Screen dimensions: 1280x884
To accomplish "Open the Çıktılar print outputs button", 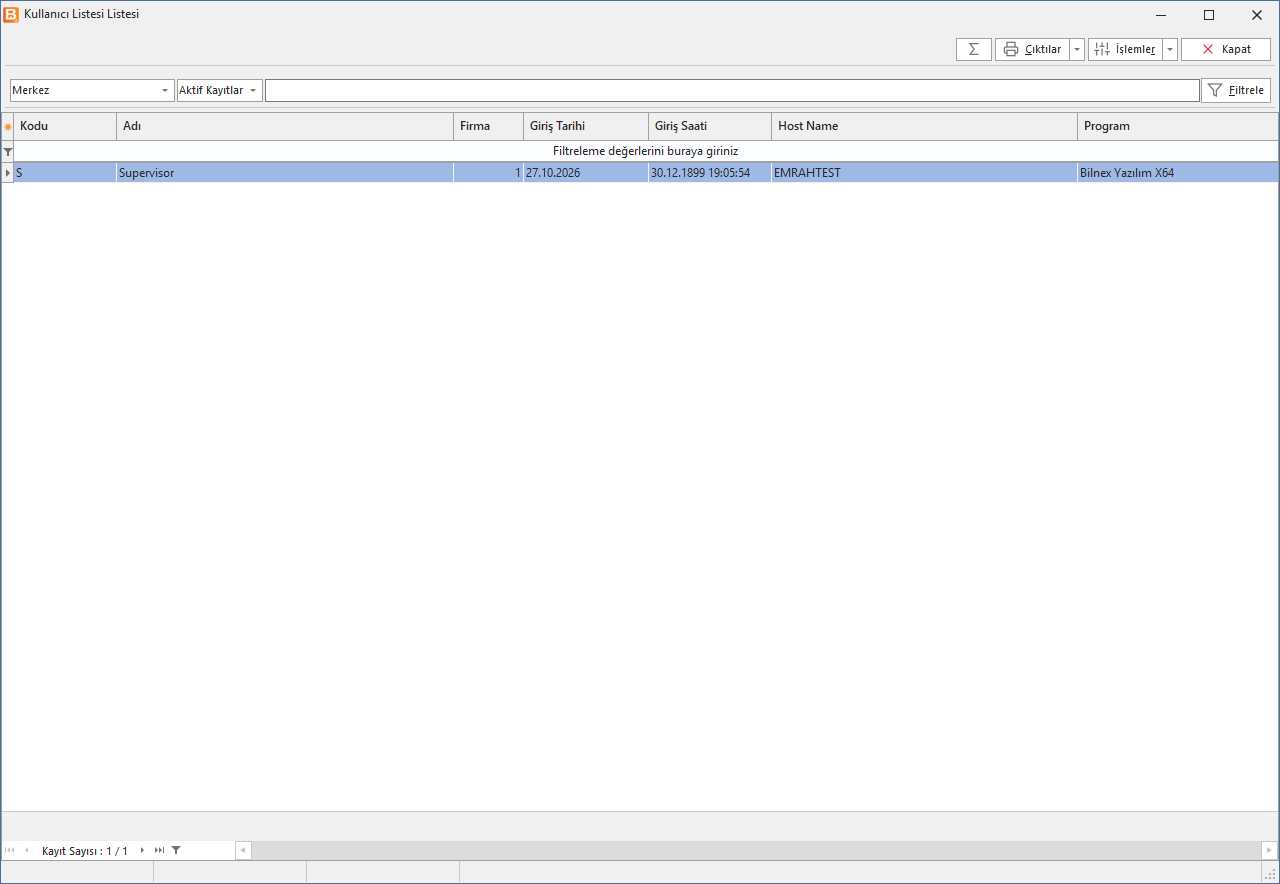I will [x=1032, y=49].
